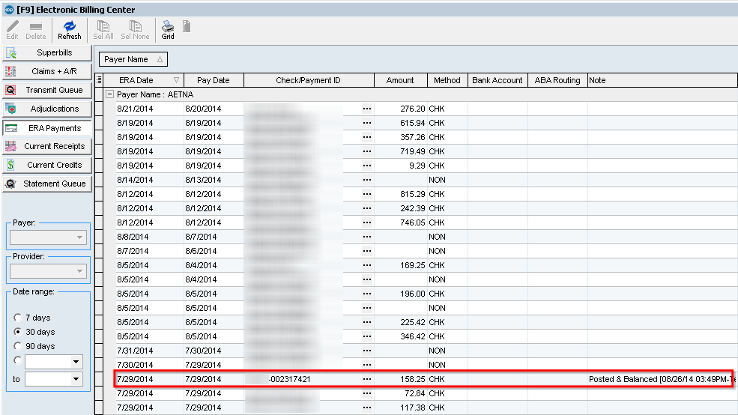Open the Statement Queue section

click(47, 184)
